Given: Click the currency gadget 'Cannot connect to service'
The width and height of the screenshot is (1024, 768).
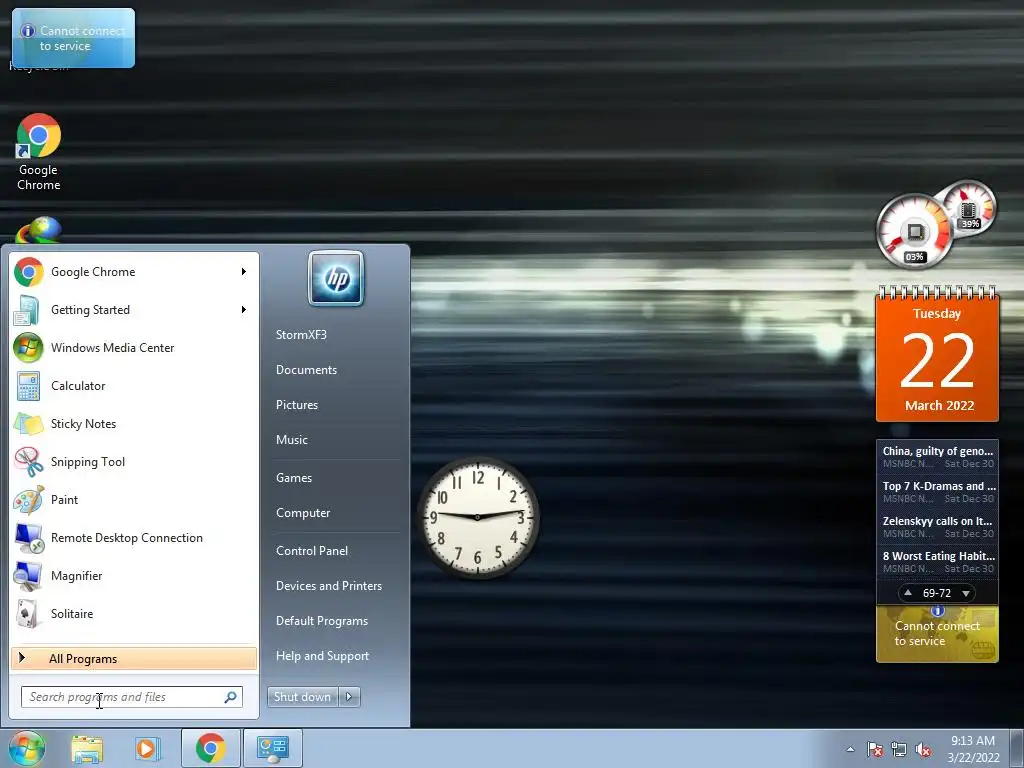Looking at the screenshot, I should pos(937,634).
